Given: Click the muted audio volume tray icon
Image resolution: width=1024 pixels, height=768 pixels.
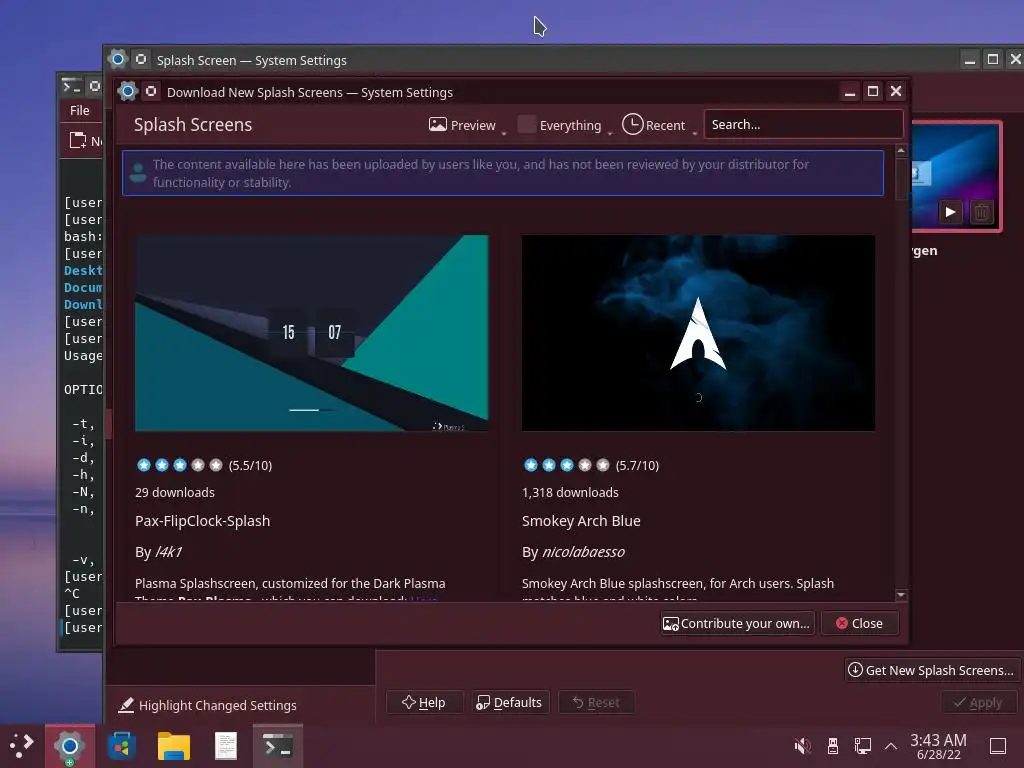Looking at the screenshot, I should point(802,746).
